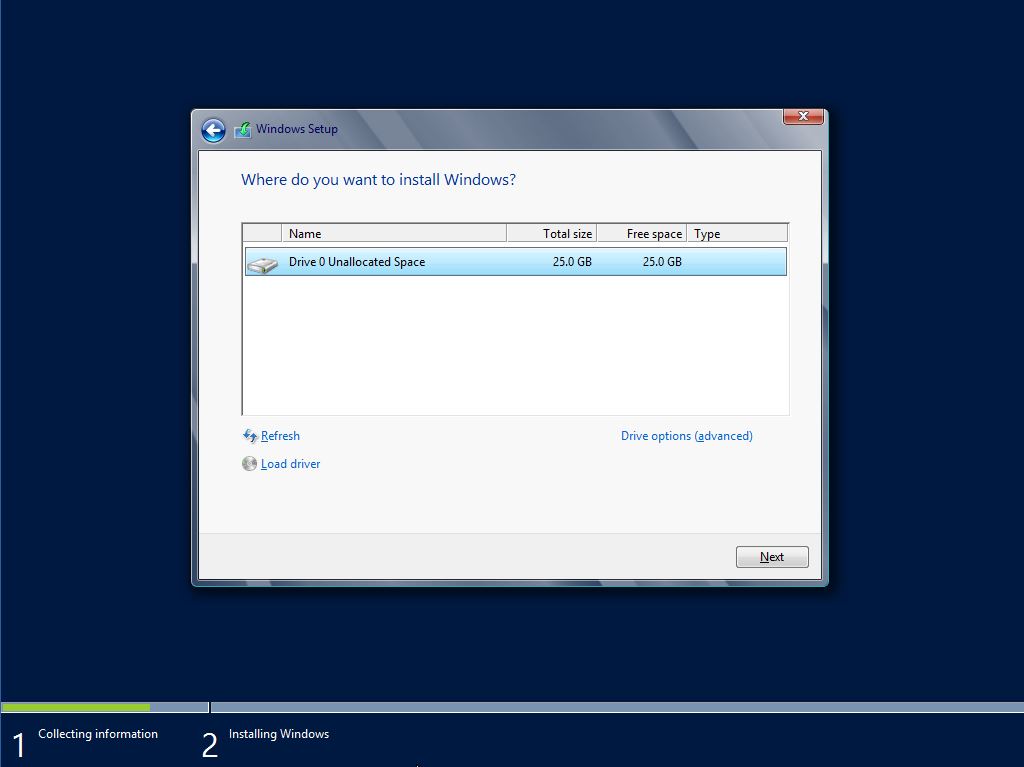Open Drive options (advanced)

point(686,436)
